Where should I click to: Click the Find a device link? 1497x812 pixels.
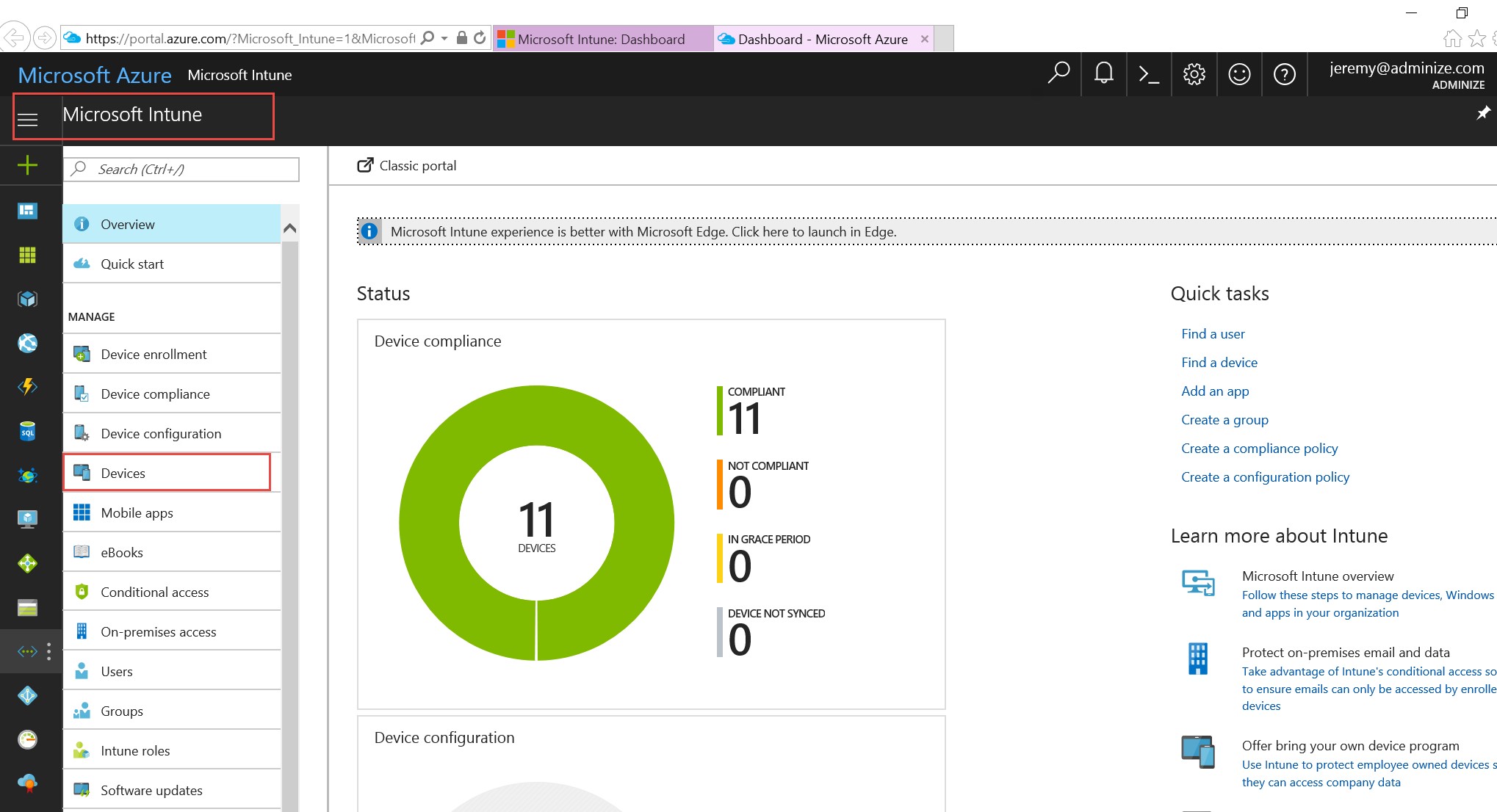coord(1219,363)
